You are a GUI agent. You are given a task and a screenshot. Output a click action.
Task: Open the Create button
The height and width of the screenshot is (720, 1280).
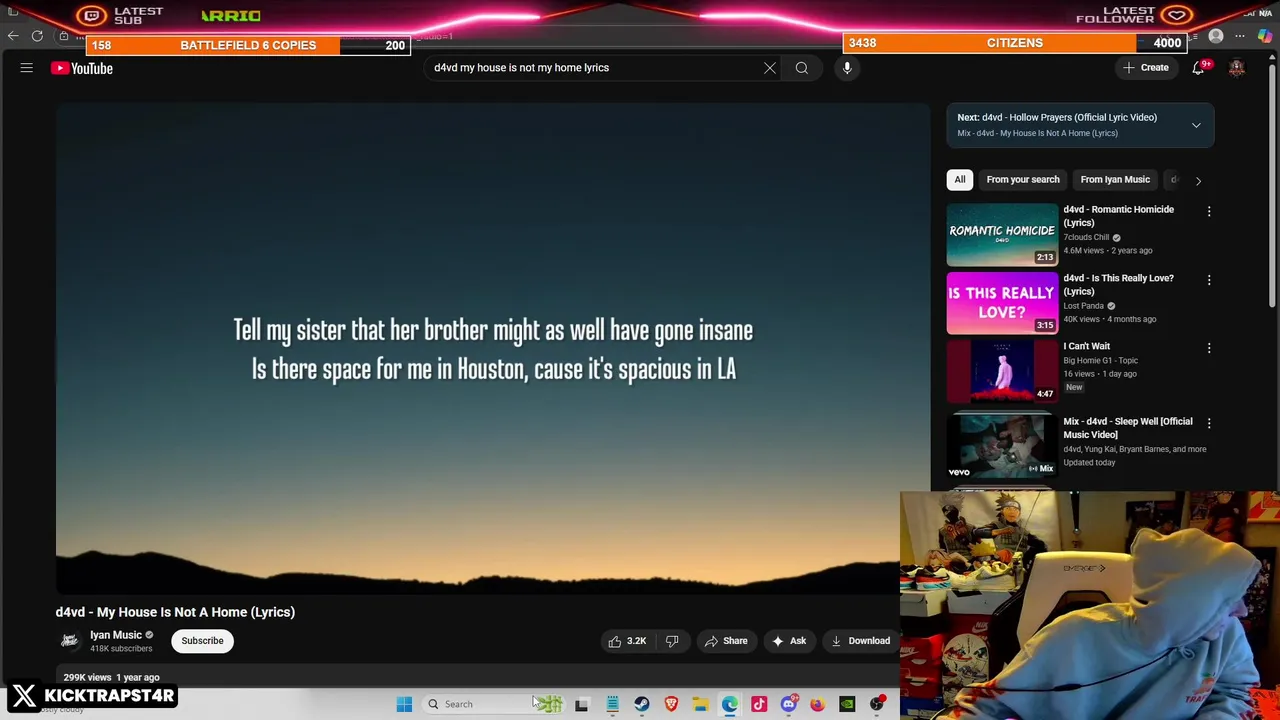[x=1146, y=68]
